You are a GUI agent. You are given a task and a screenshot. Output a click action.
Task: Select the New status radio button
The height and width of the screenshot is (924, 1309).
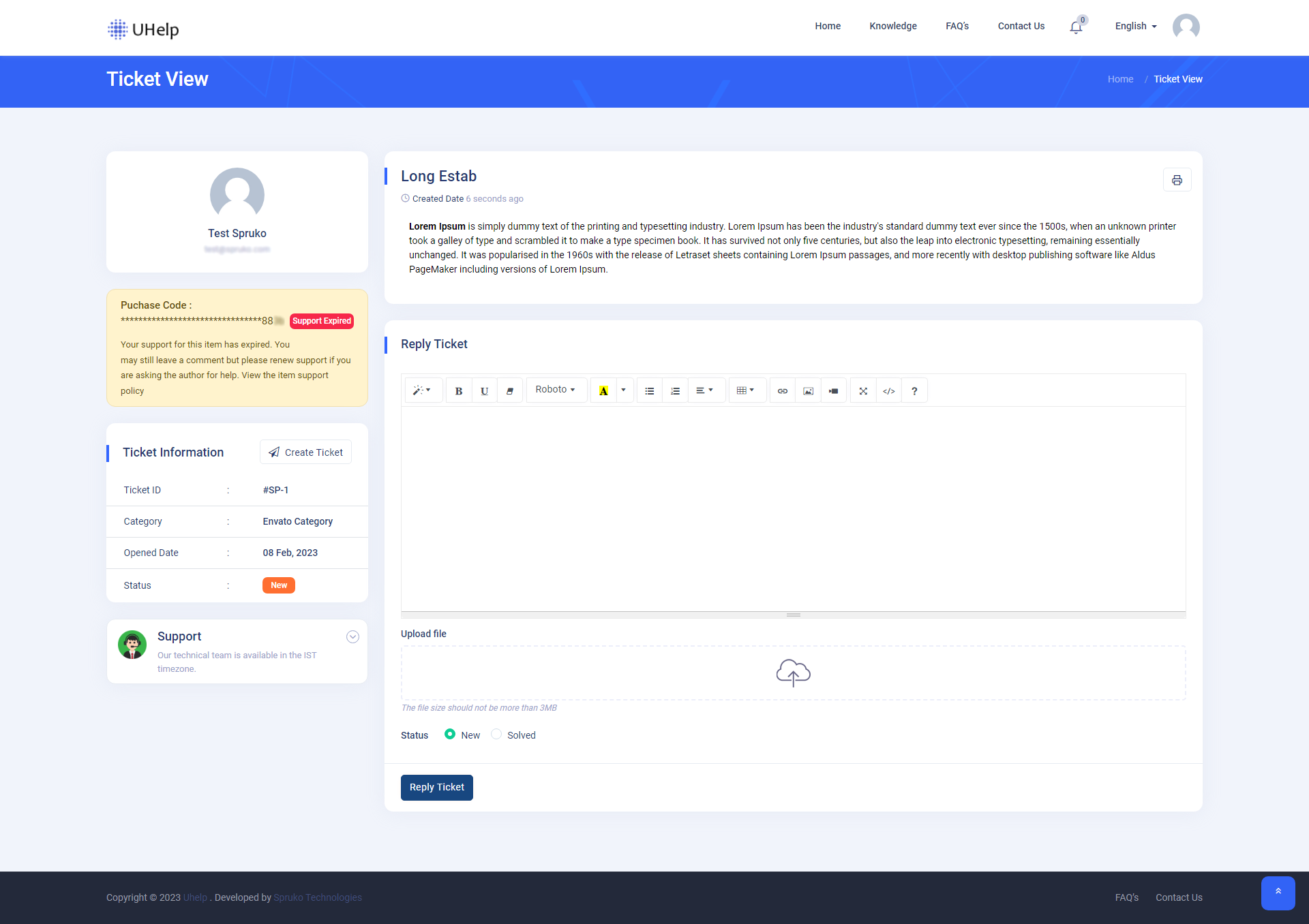tap(450, 735)
